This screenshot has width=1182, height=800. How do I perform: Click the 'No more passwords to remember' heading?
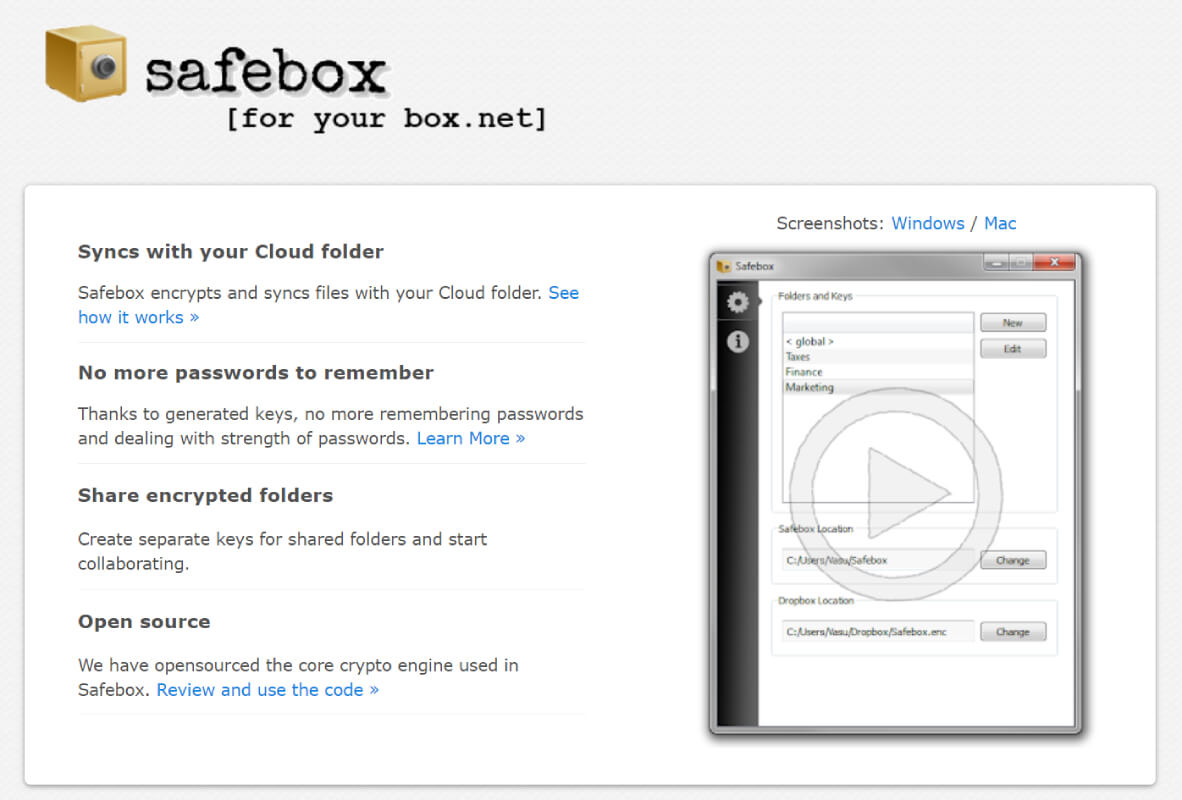256,373
